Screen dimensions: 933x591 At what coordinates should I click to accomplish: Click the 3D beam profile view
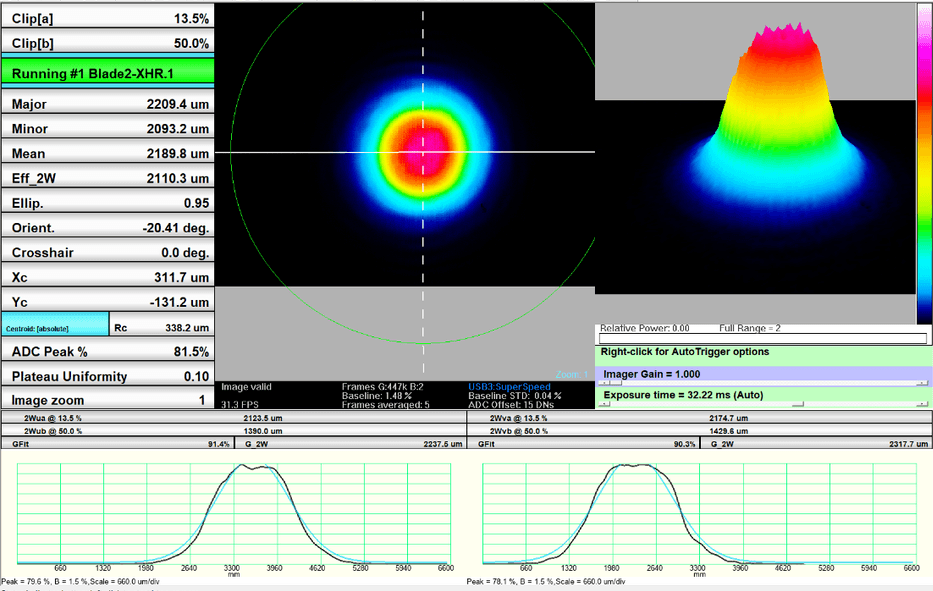pos(756,149)
